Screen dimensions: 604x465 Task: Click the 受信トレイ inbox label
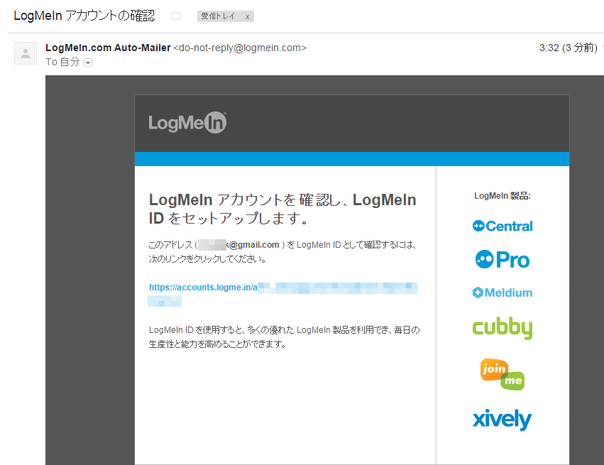pyautogui.click(x=218, y=16)
